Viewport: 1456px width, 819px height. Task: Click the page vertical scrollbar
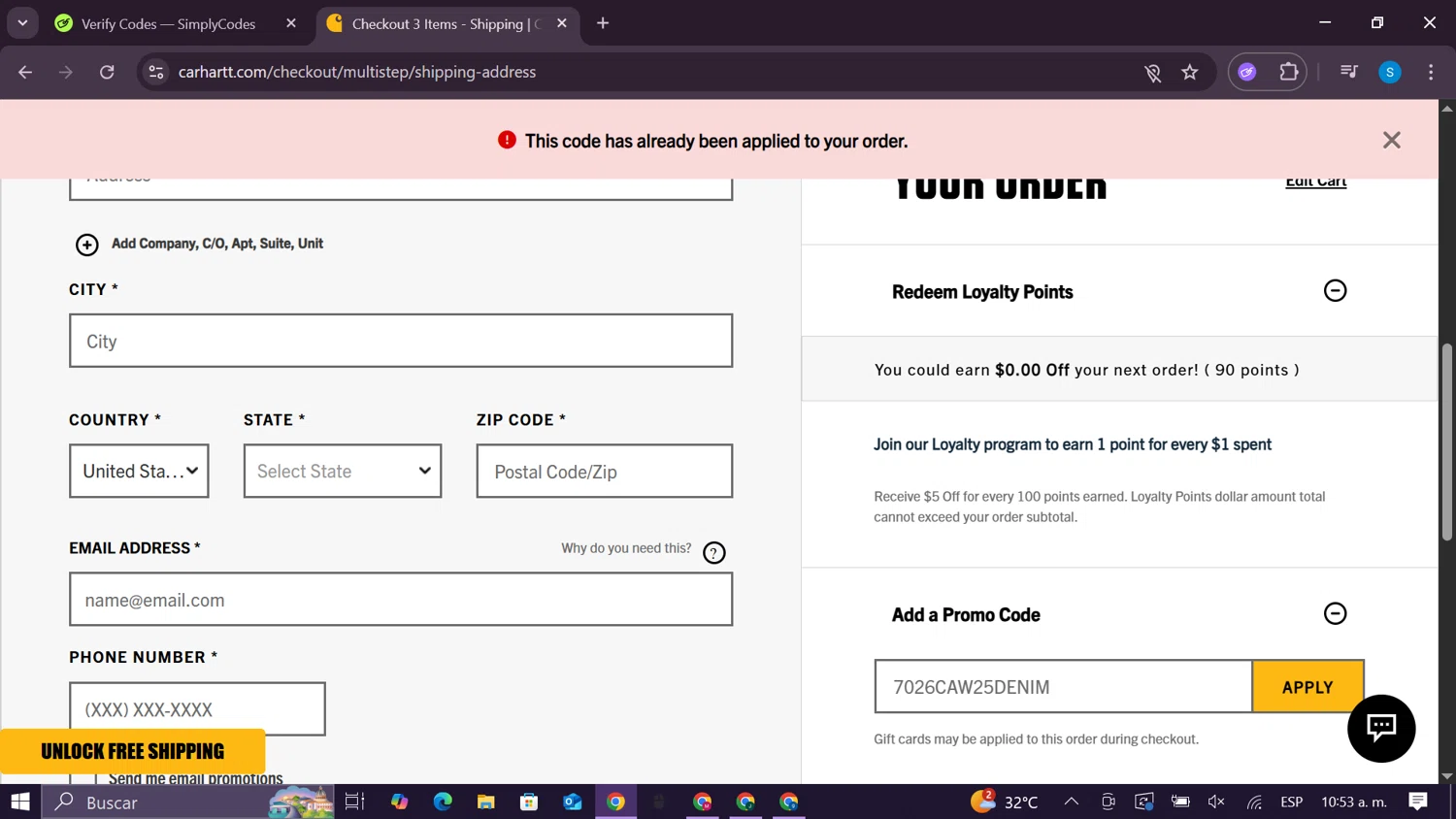pos(1446,442)
